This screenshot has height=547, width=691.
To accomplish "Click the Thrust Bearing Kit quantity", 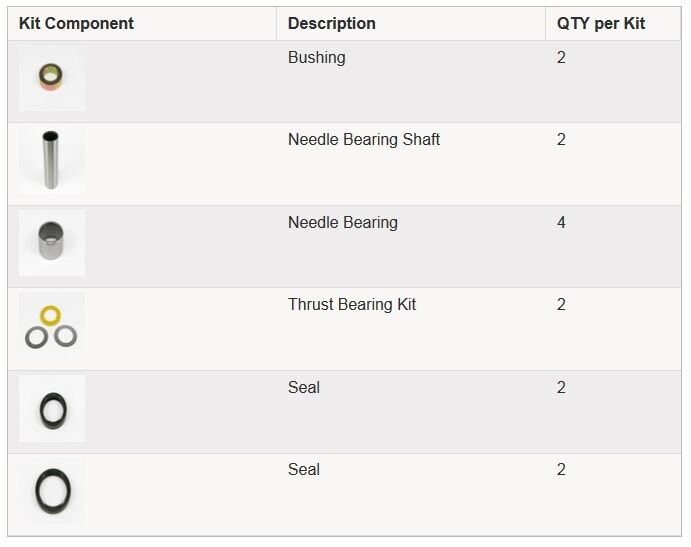I will point(561,305).
